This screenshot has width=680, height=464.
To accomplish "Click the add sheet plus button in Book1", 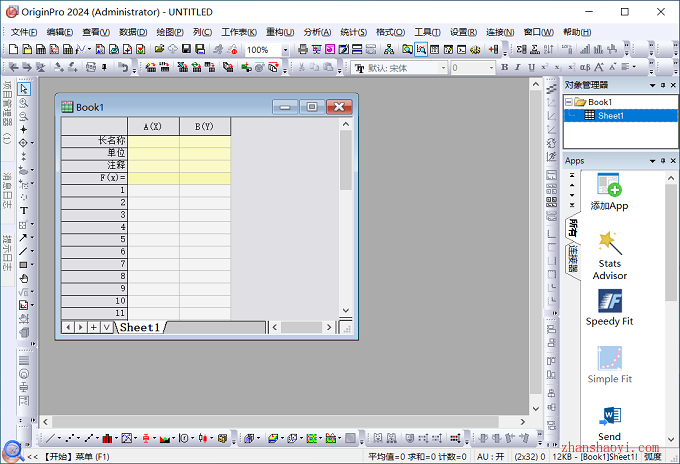I will coord(93,327).
